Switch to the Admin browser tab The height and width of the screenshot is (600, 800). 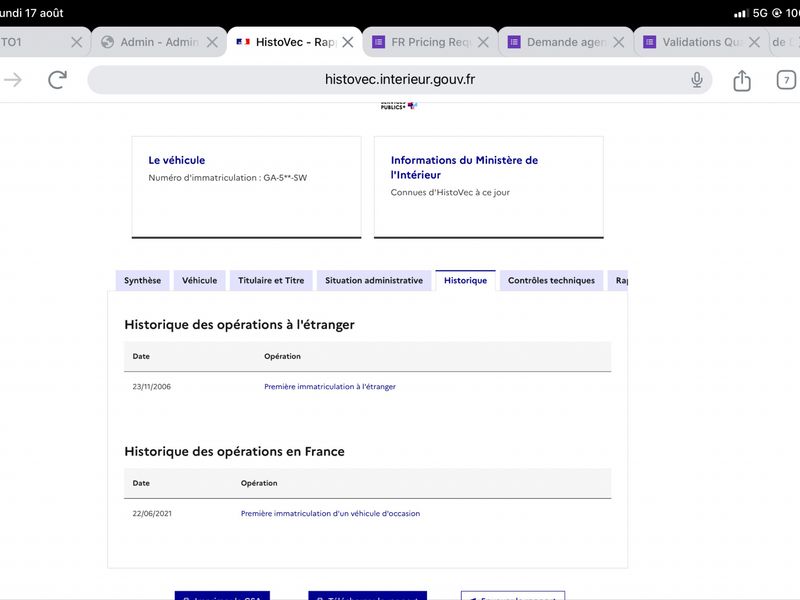(159, 42)
